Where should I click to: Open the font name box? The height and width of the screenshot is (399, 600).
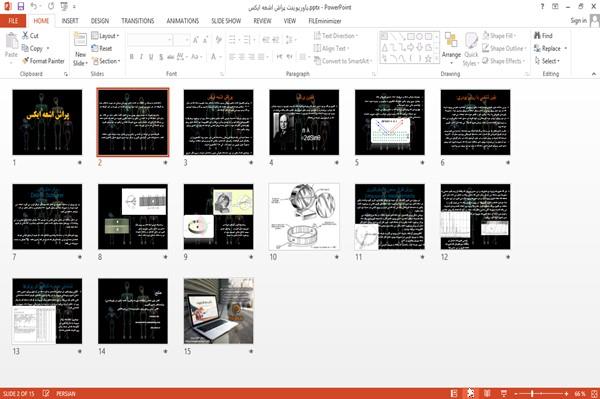point(150,40)
